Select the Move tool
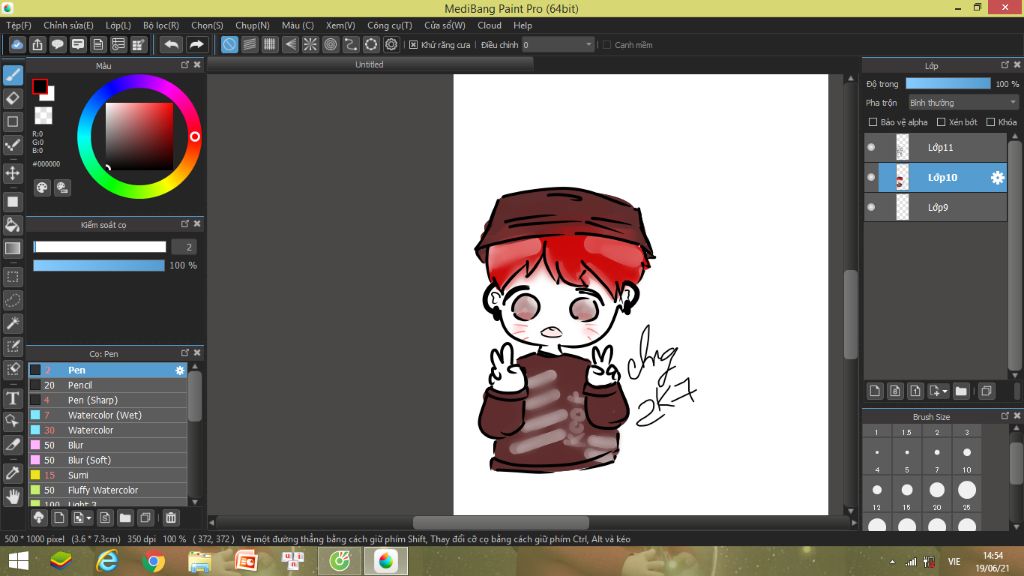 (x=13, y=173)
